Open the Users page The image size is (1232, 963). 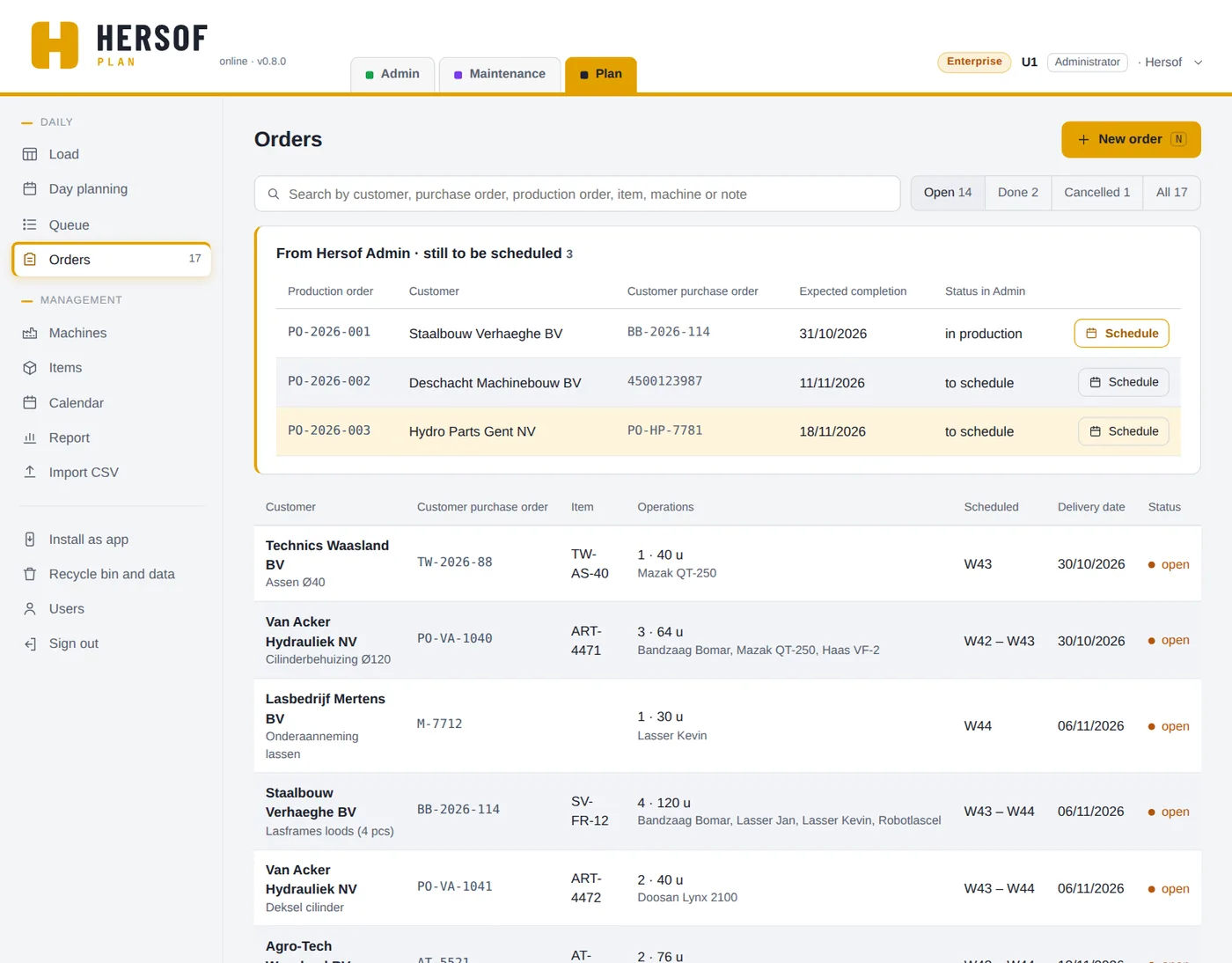click(x=112, y=608)
